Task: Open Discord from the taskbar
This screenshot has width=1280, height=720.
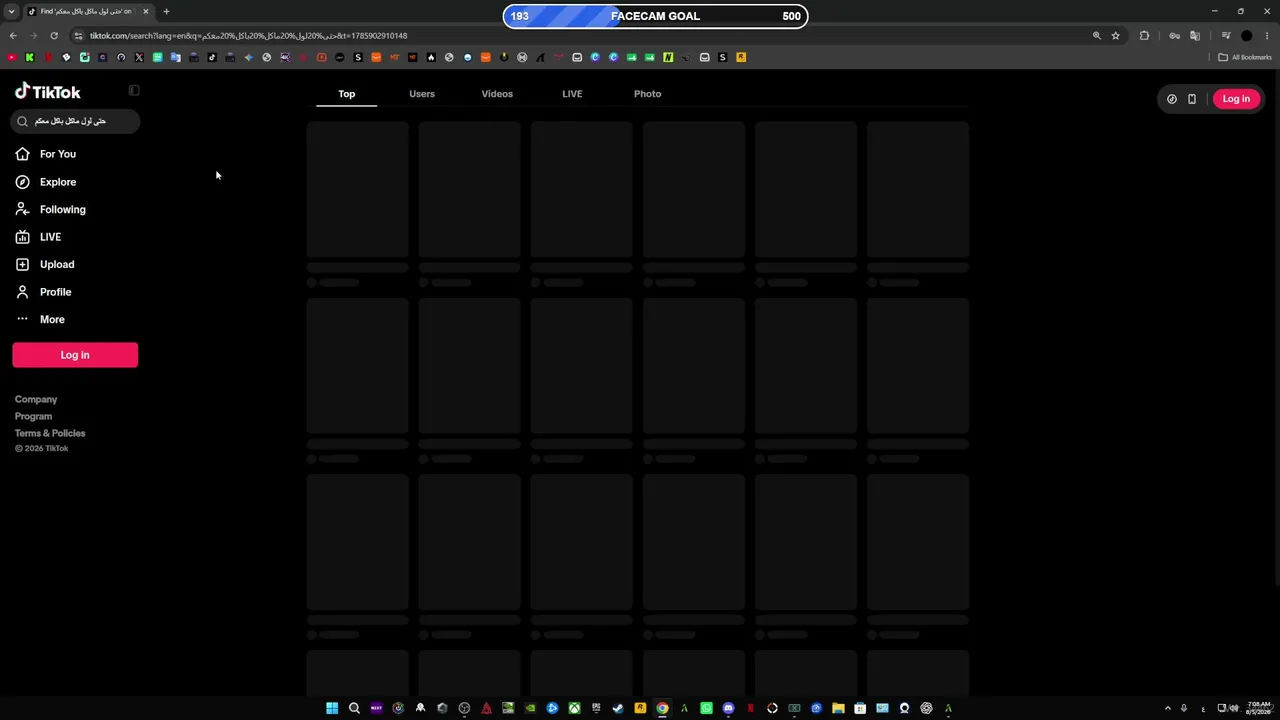Action: tap(728, 708)
